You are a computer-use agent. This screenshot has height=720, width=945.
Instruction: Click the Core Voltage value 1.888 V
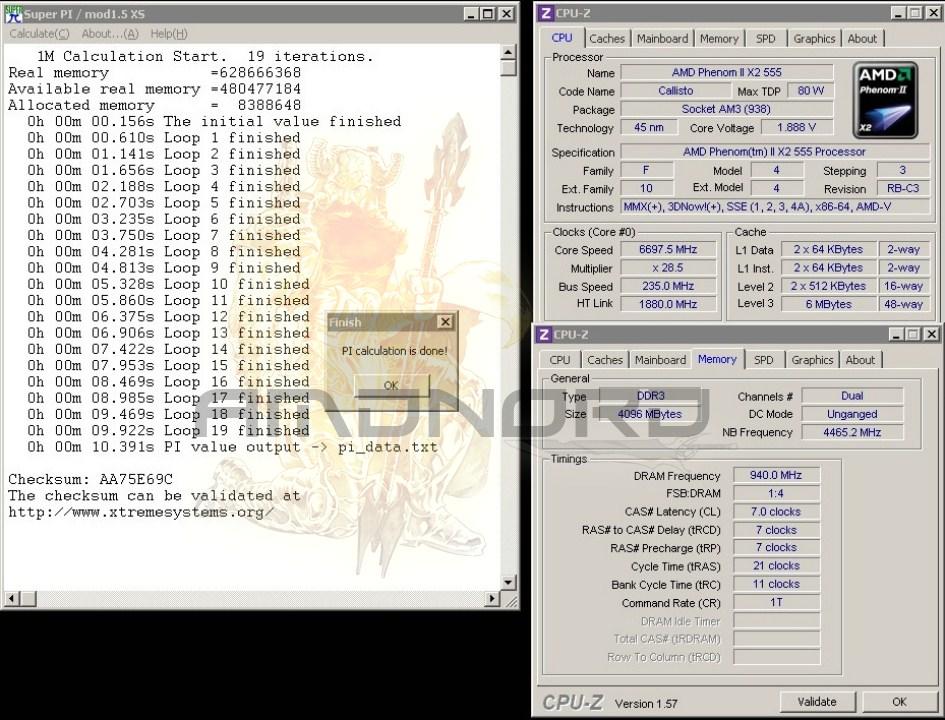[x=797, y=128]
